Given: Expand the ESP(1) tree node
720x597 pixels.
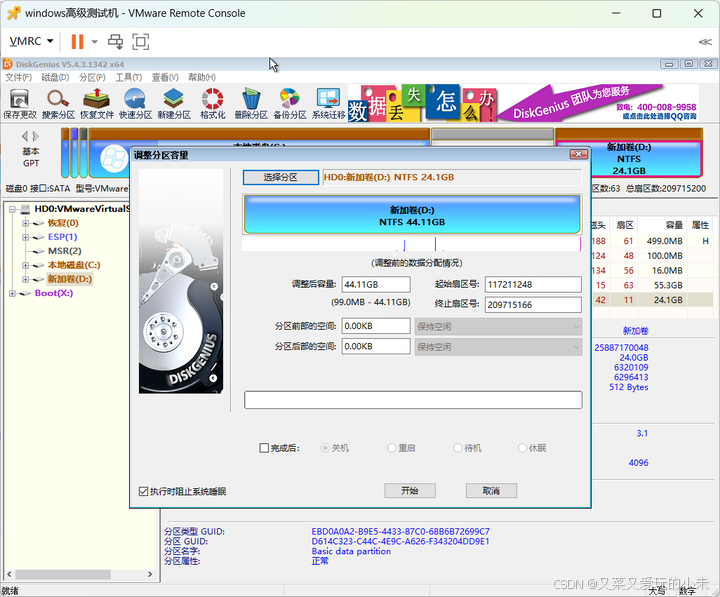Looking at the screenshot, I should [x=26, y=237].
